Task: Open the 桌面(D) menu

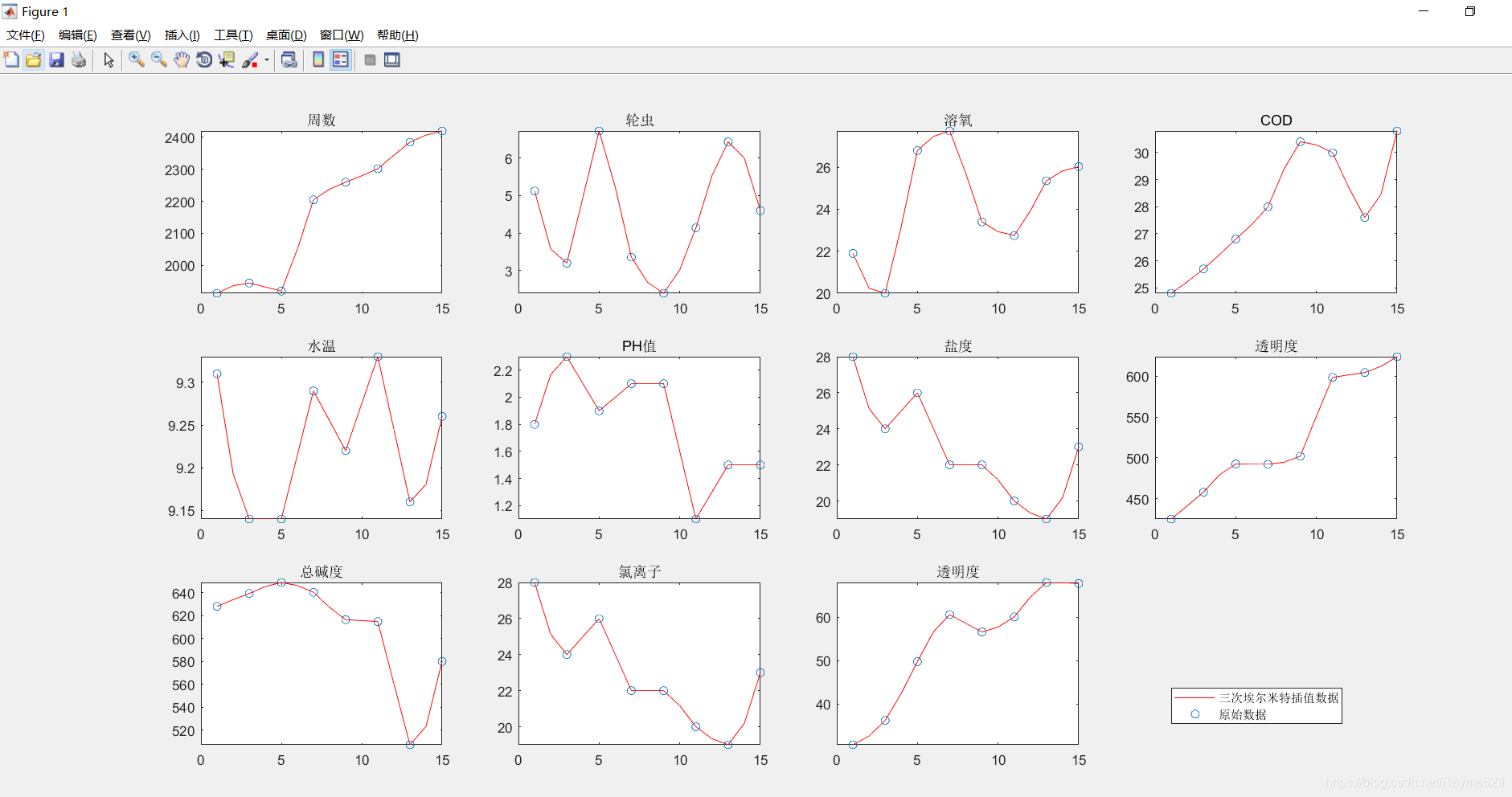Action: point(286,35)
